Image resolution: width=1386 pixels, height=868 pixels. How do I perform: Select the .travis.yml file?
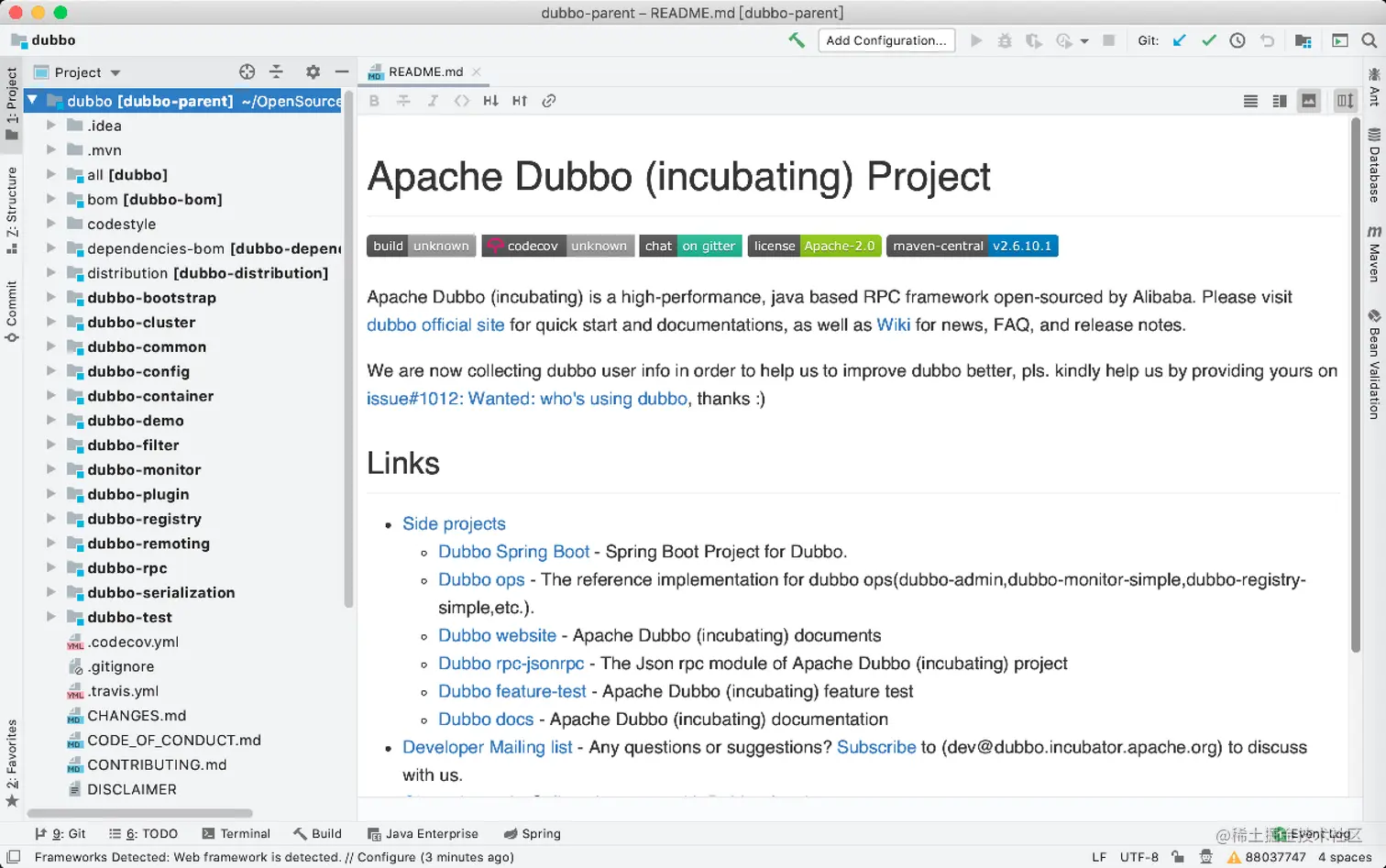tap(124, 691)
